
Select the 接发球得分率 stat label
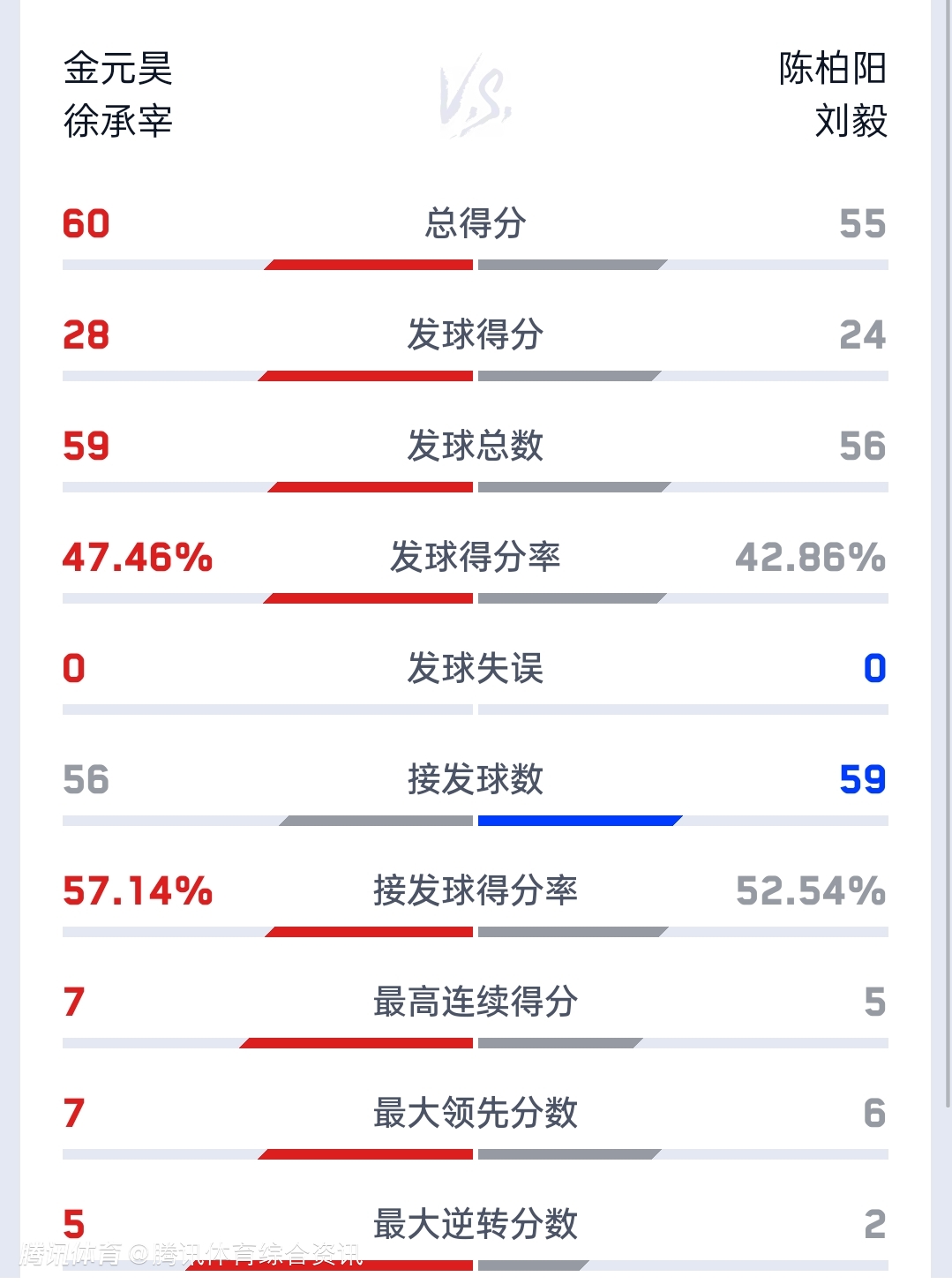476,890
